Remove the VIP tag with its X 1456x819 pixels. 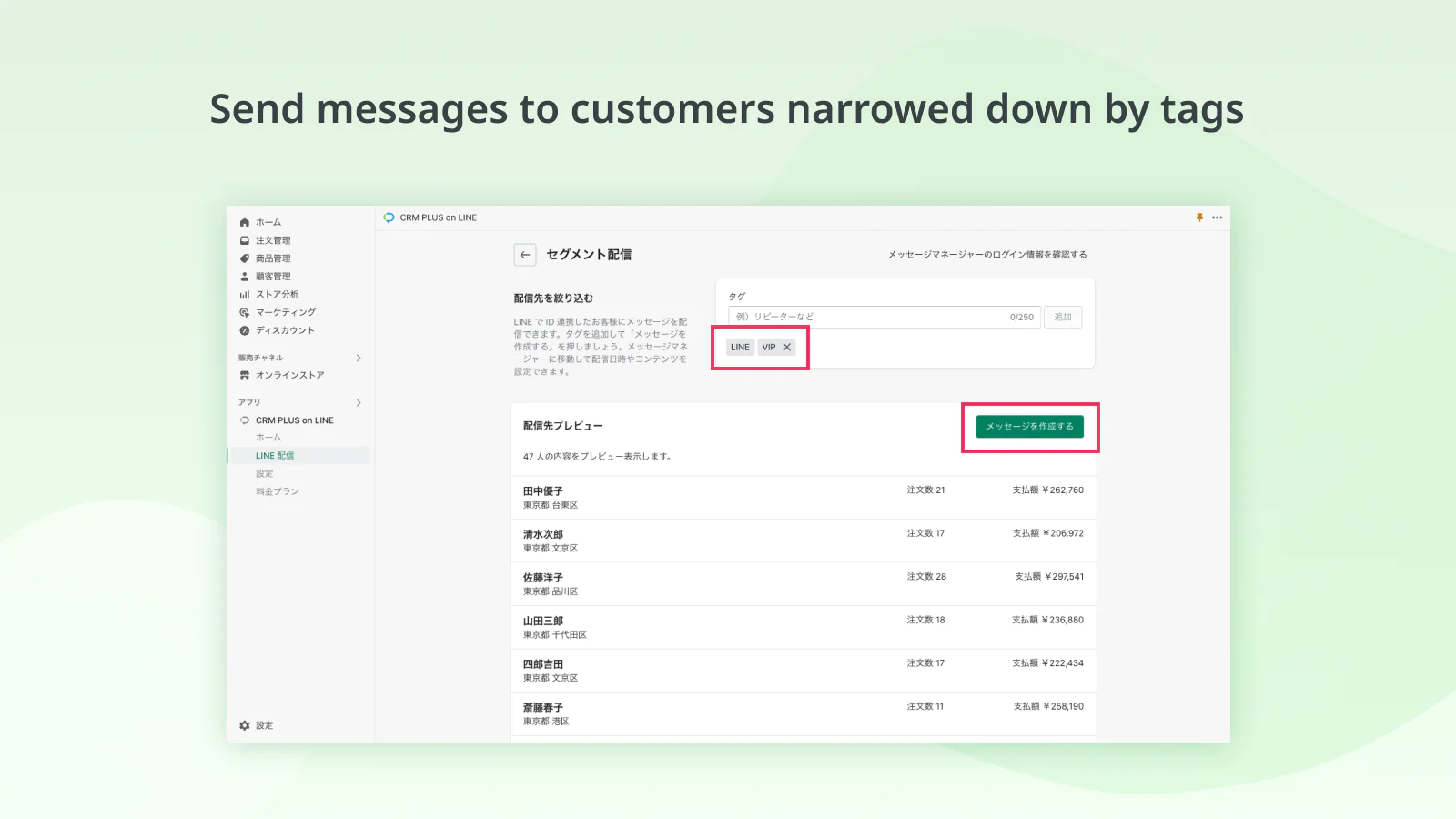pyautogui.click(x=787, y=347)
